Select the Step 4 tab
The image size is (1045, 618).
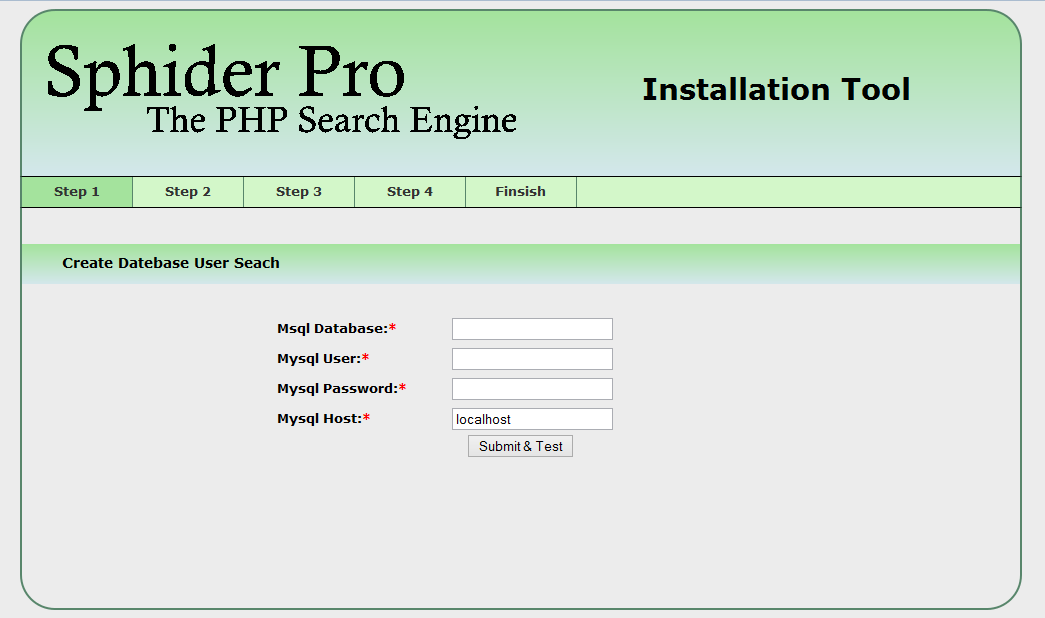(x=410, y=192)
